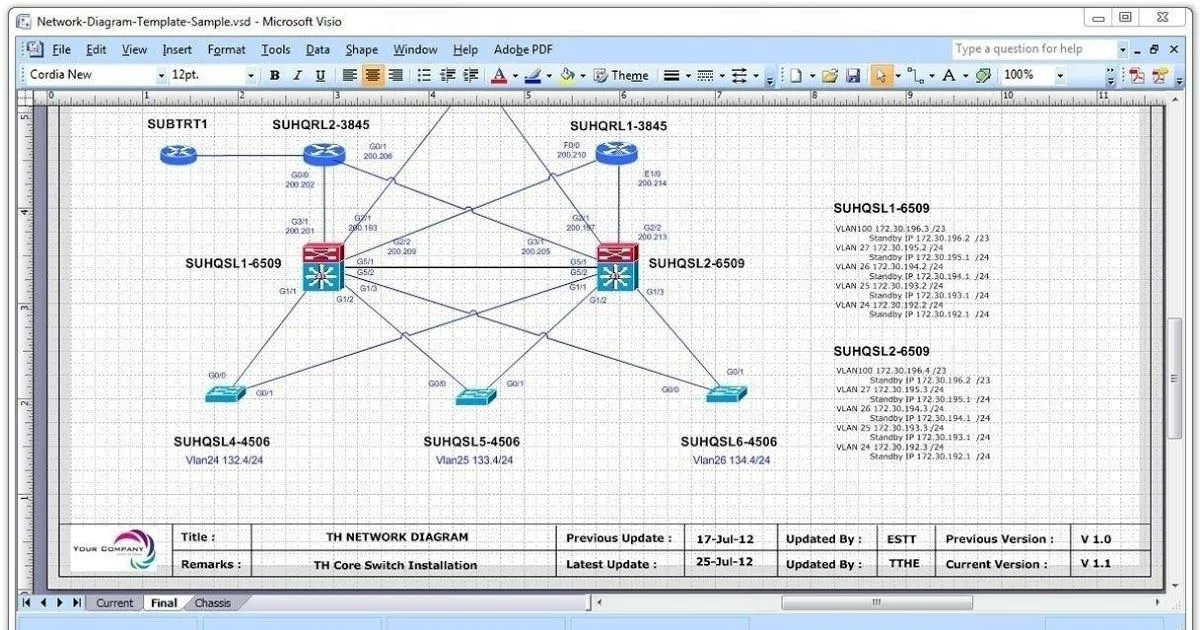Viewport: 1200px width, 630px height.
Task: Select the Connector tool
Action: coord(916,75)
